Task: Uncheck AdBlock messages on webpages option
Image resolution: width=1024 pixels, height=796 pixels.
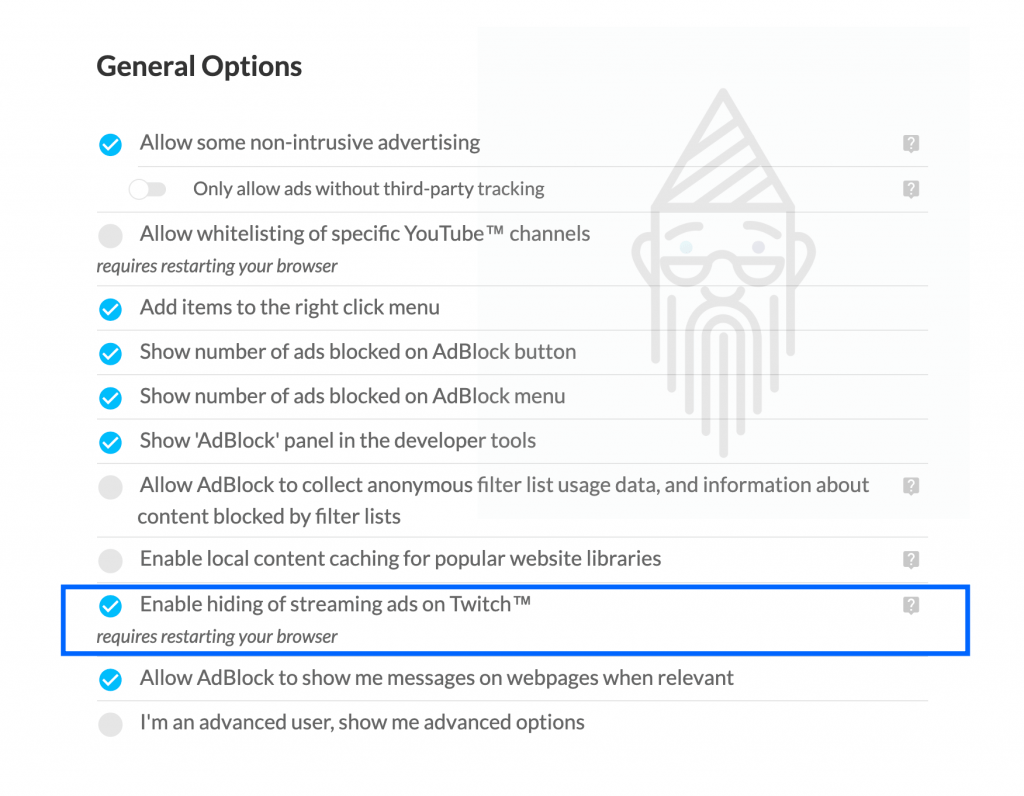Action: coord(110,680)
